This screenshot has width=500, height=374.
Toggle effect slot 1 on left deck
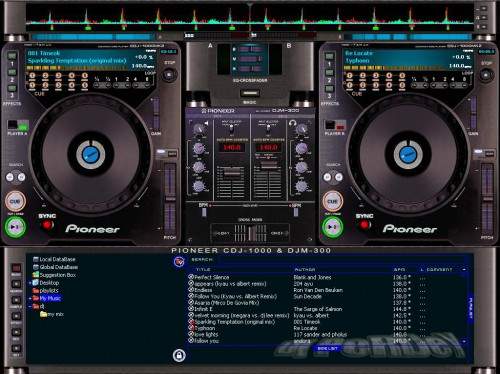tap(12, 55)
